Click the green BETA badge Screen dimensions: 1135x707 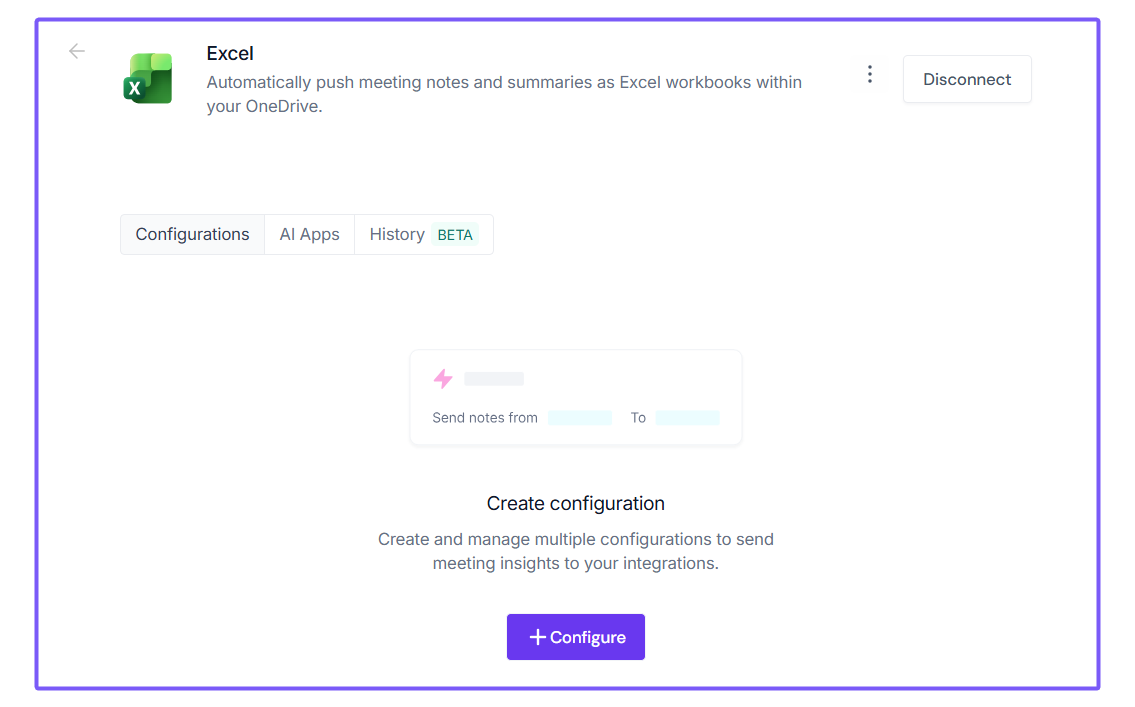click(x=455, y=235)
